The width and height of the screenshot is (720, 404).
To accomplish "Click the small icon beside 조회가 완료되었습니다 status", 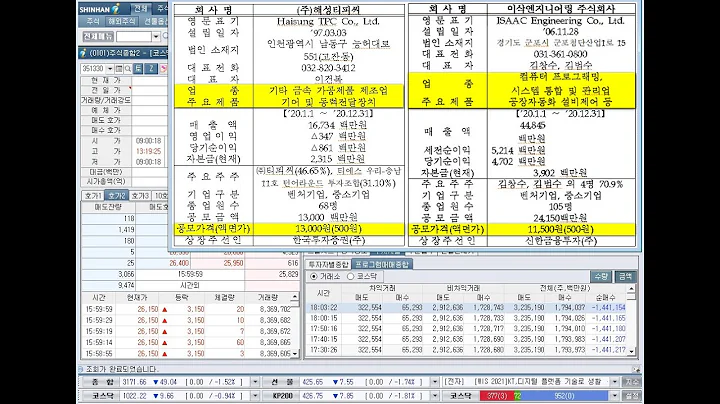I will pyautogui.click(x=81, y=369).
